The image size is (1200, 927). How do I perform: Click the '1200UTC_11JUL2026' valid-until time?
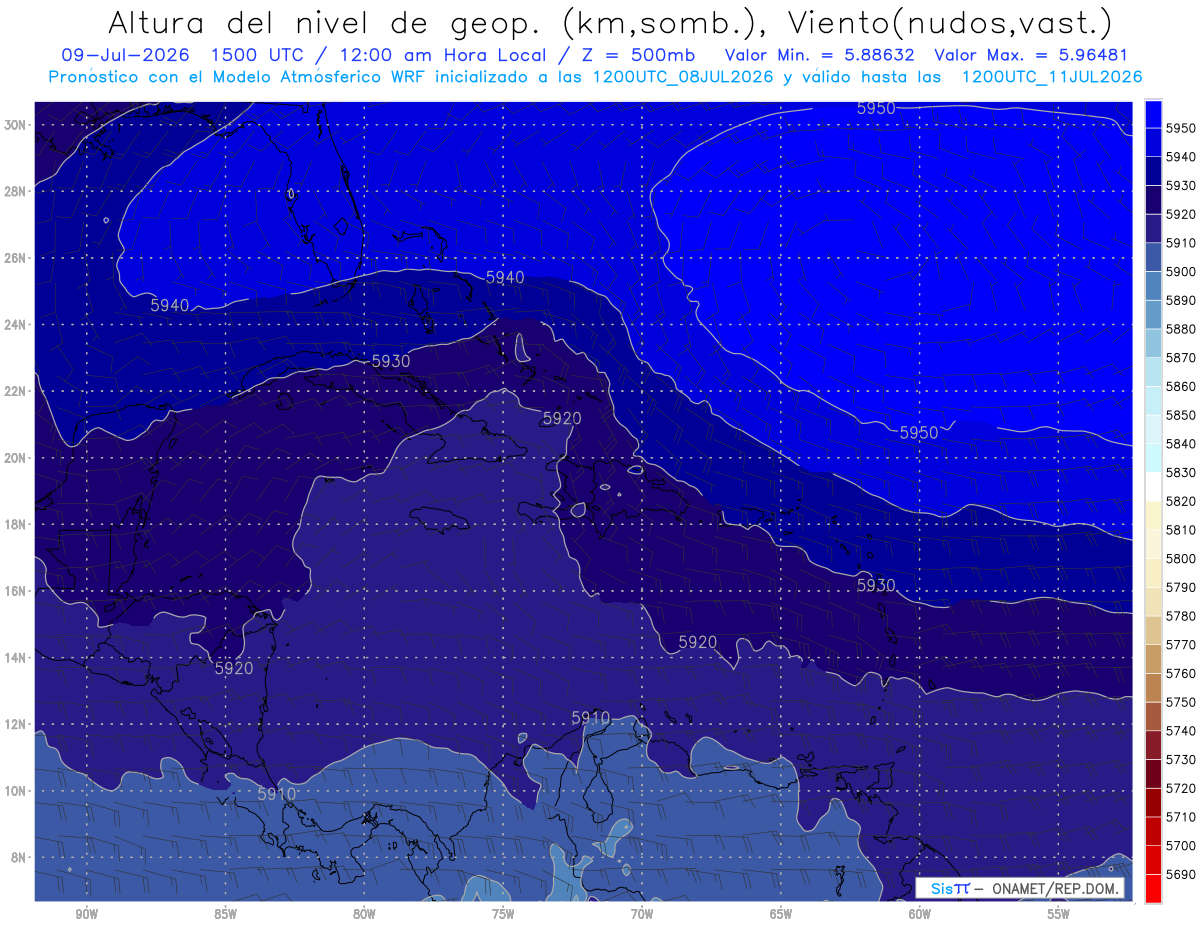(1051, 76)
